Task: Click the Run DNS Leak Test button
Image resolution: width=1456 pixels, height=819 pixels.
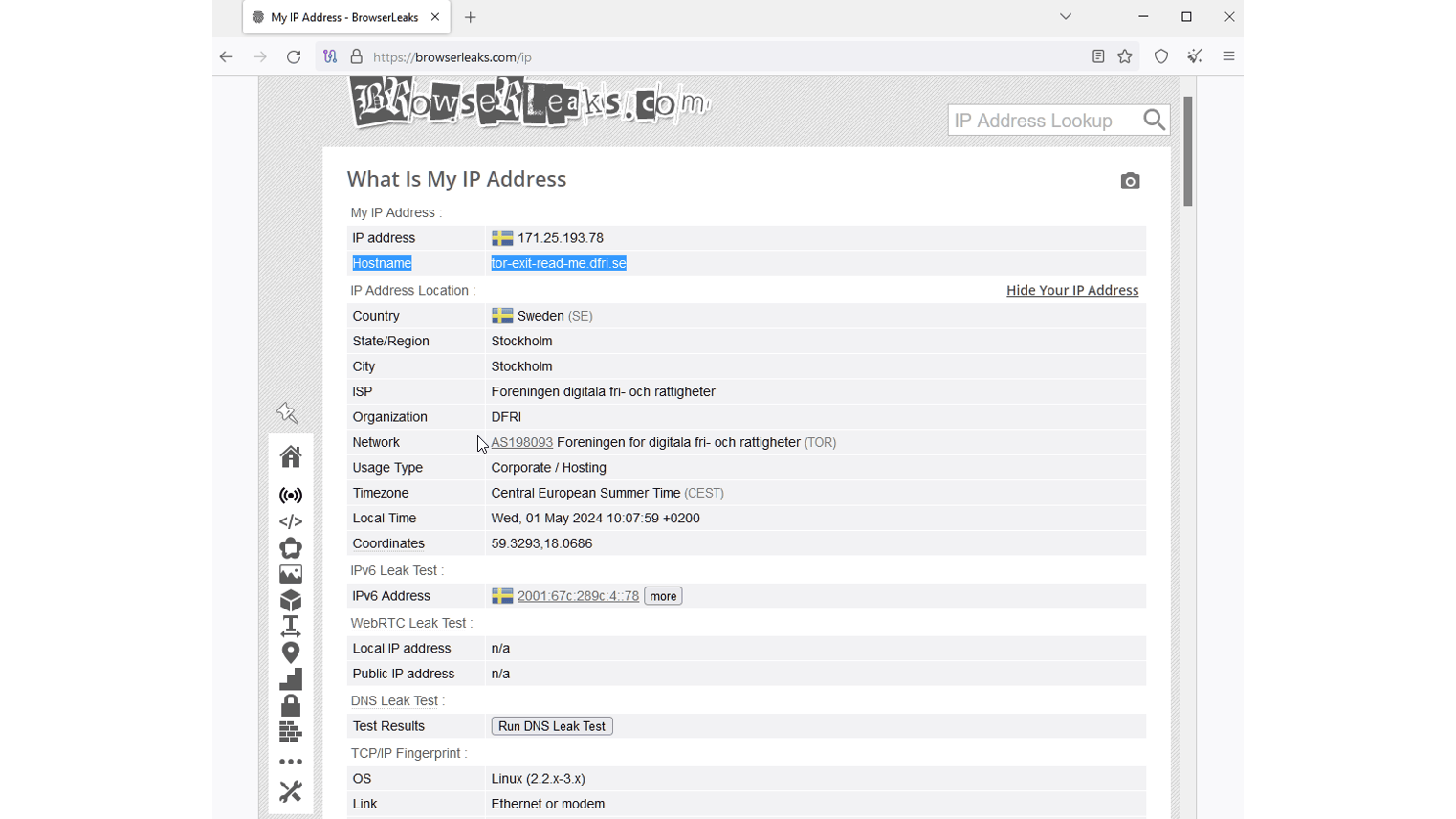Action: (x=552, y=726)
